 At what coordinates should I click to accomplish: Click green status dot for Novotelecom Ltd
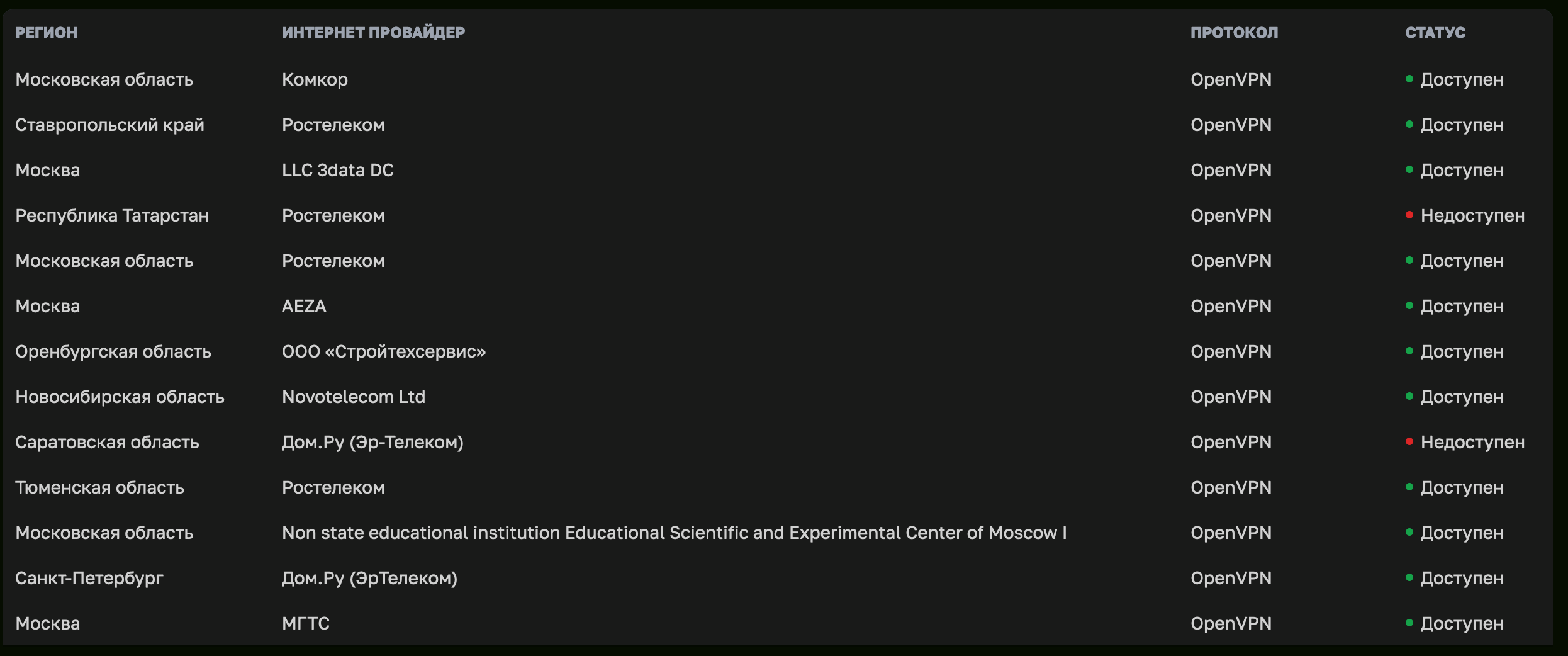[1409, 397]
